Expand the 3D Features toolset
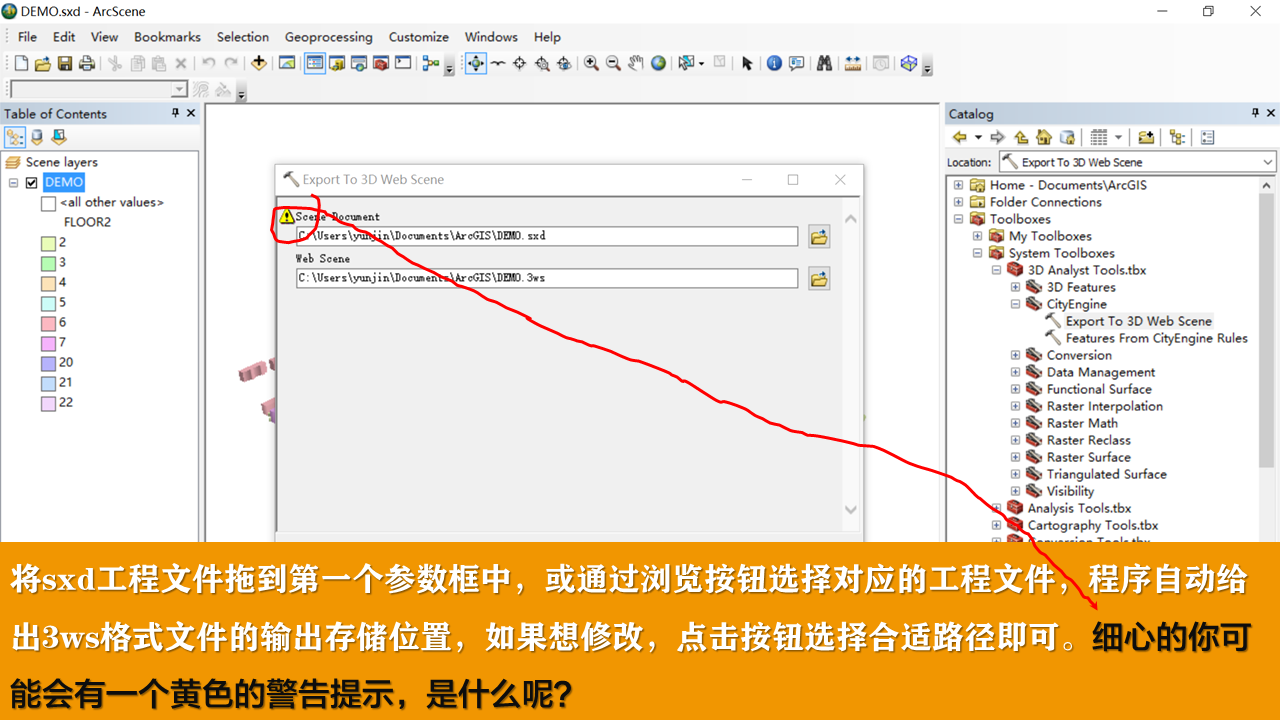Image resolution: width=1280 pixels, height=720 pixels. click(x=1015, y=287)
